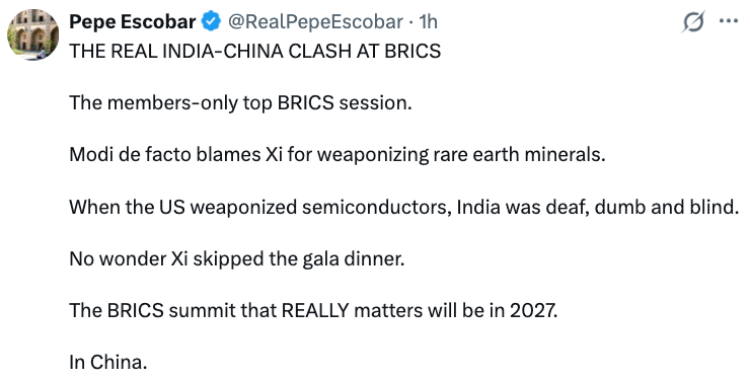Click the number 2027 in the post
The width and height of the screenshot is (750, 379).
pyautogui.click(x=533, y=311)
